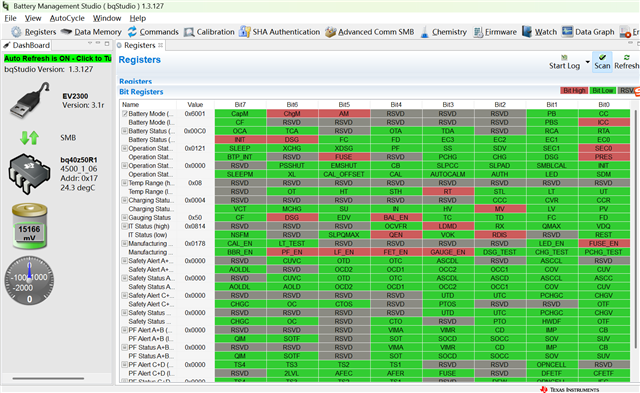Click the red BAL_EN bit cell
The width and height of the screenshot is (640, 393).
point(396,218)
